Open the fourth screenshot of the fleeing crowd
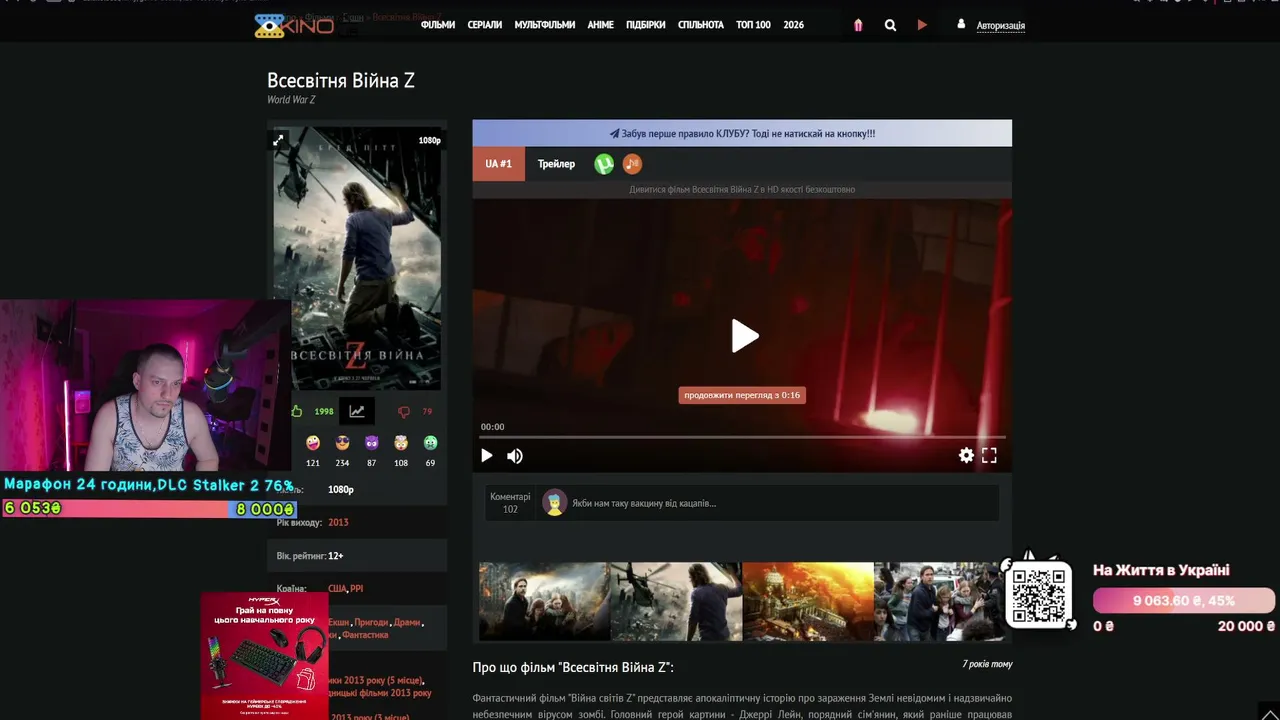The height and width of the screenshot is (720, 1280). [939, 601]
